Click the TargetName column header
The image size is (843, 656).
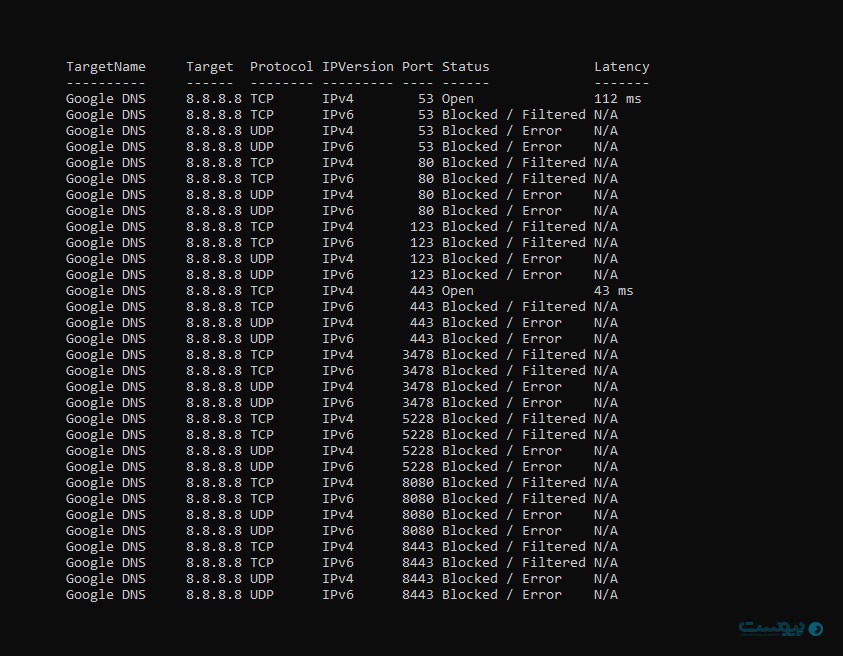coord(106,67)
